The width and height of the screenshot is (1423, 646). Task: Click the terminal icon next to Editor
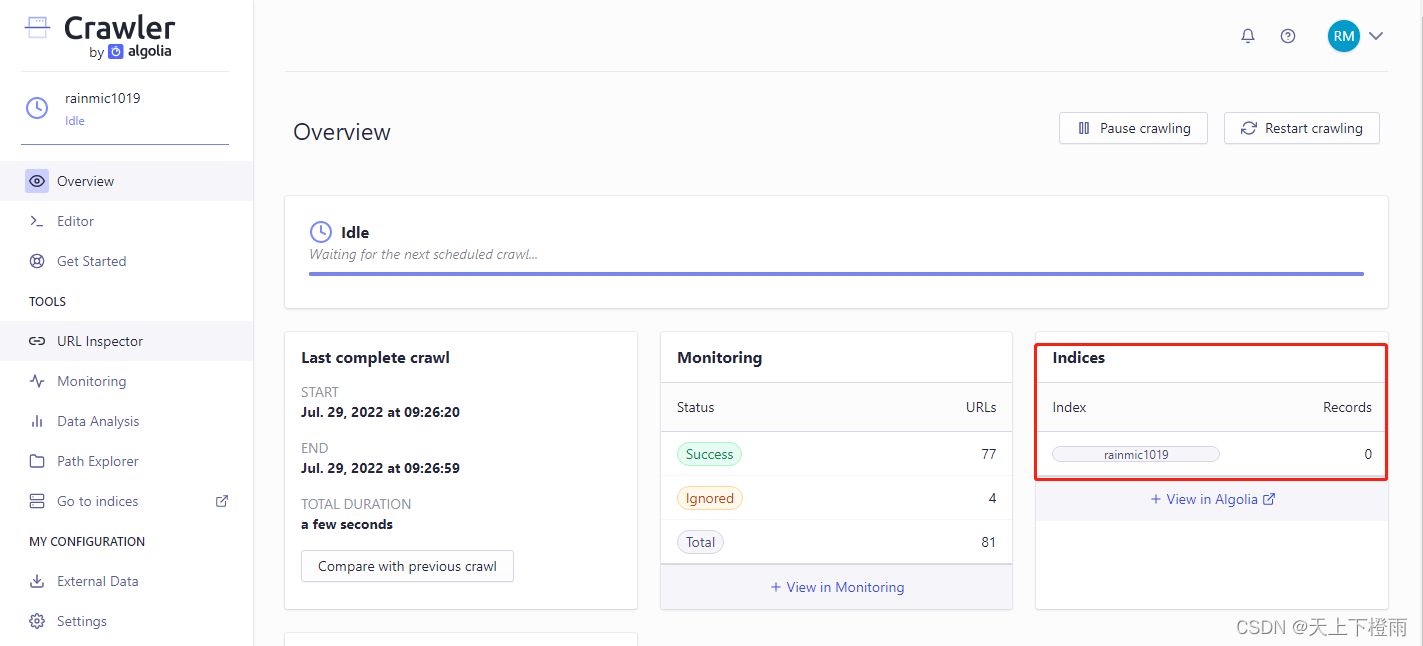[37, 221]
